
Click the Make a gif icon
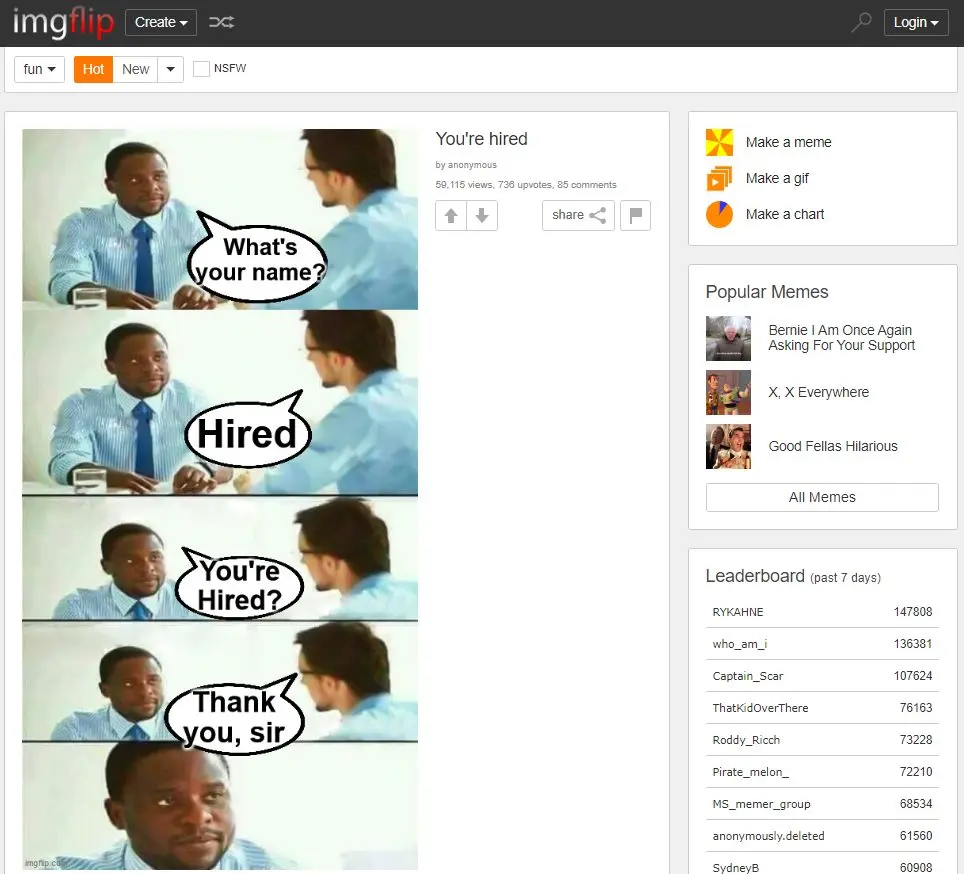[719, 178]
